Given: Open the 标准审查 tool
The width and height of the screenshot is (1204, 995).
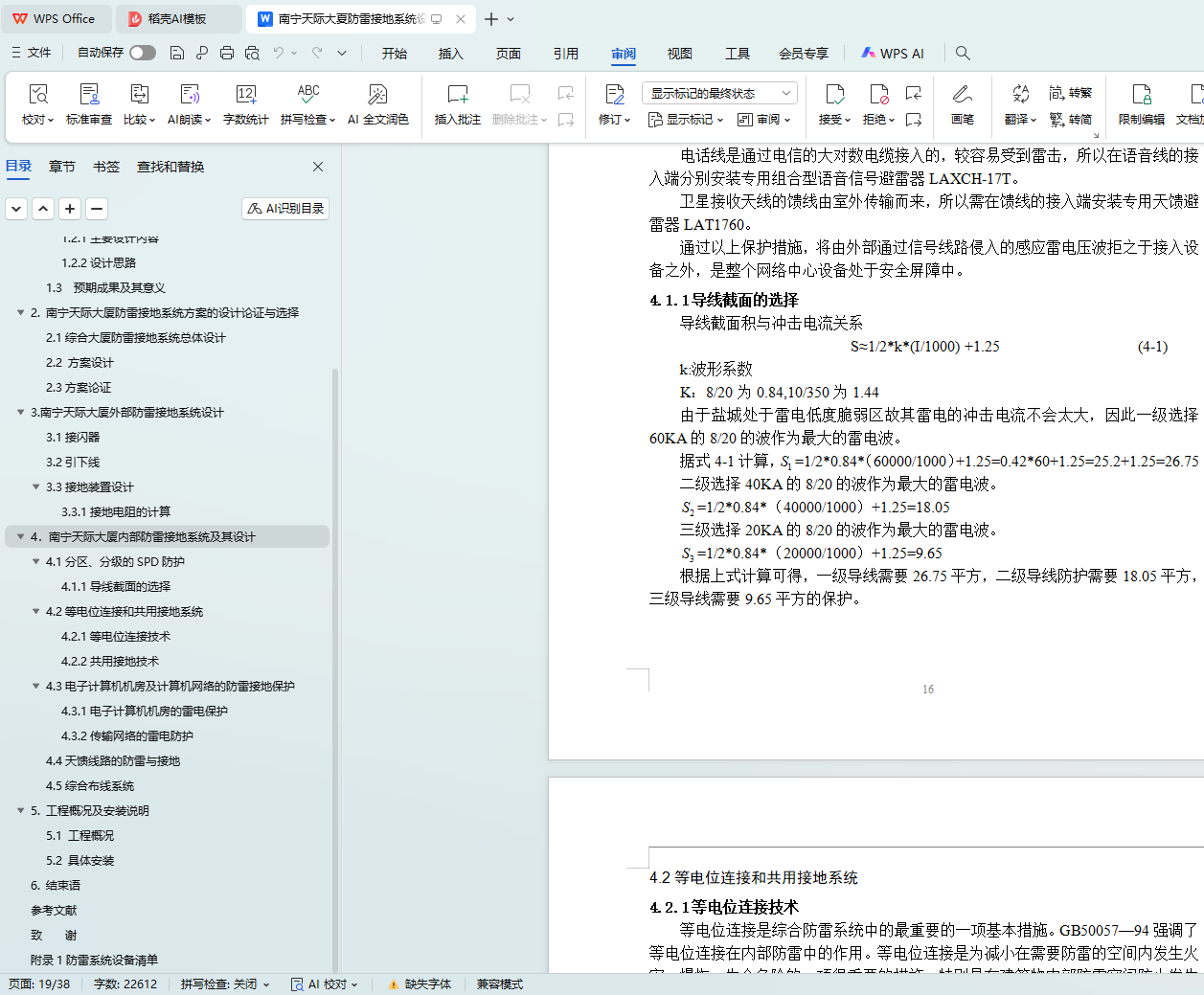Looking at the screenshot, I should [89, 103].
